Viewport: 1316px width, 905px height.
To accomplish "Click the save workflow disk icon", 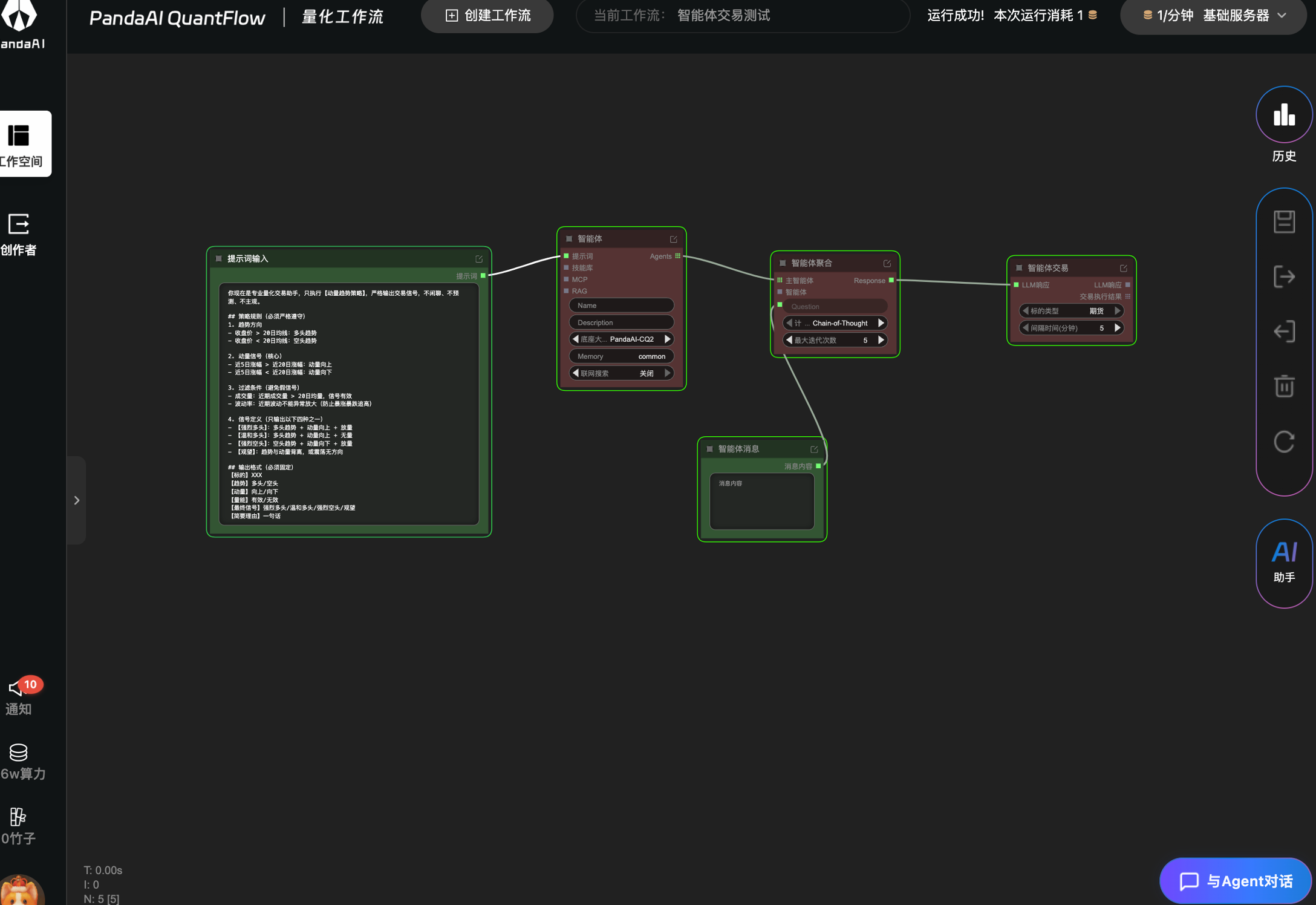I will click(x=1283, y=221).
